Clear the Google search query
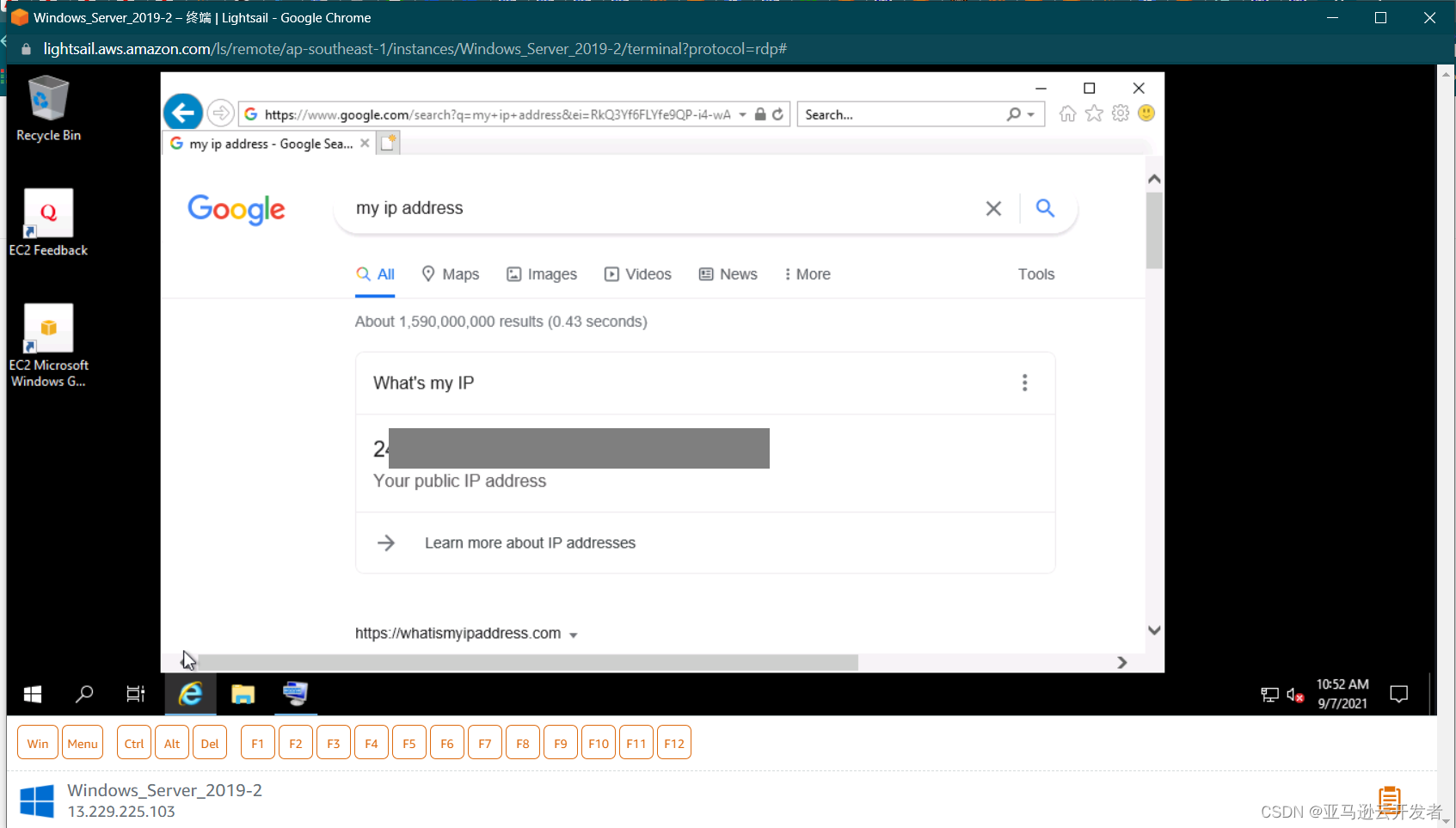 (993, 208)
